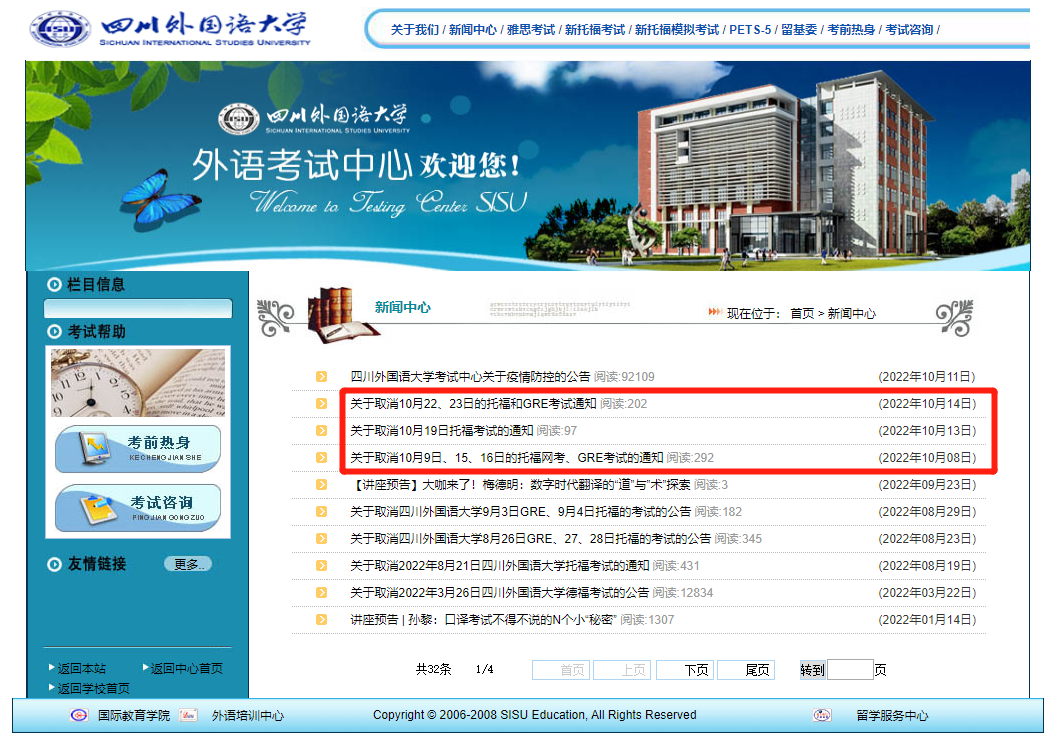1056x749 pixels.
Task: Click 更多.. next to 友情链接
Action: point(189,564)
